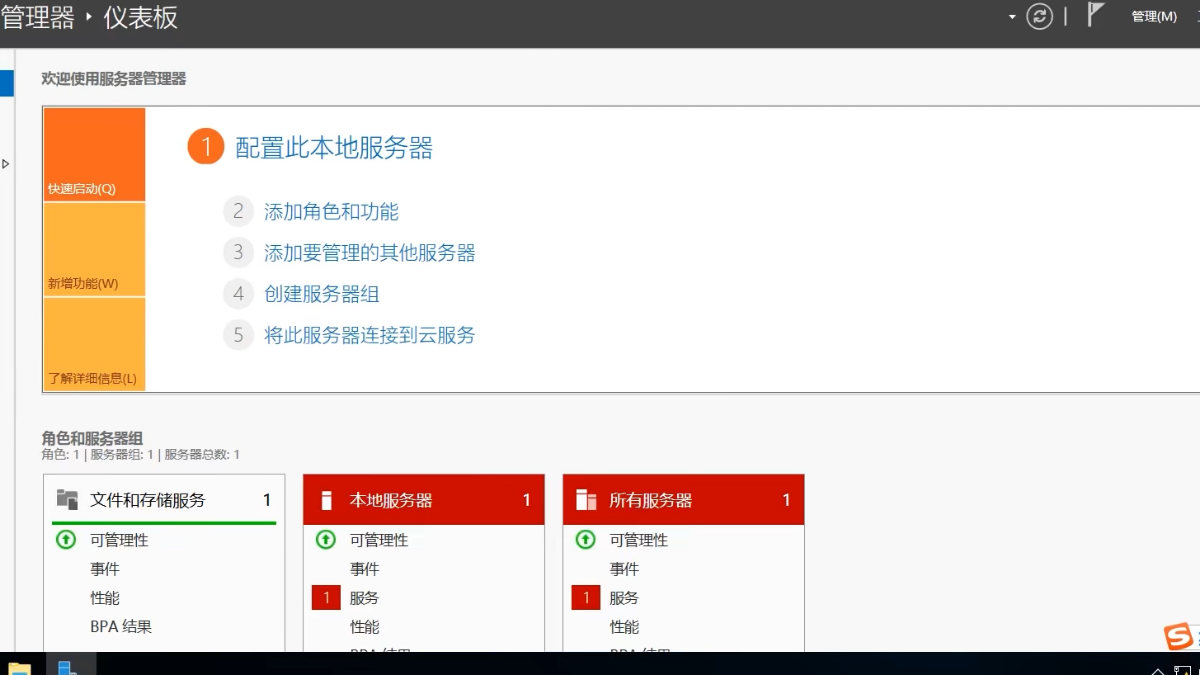The image size is (1200, 675).
Task: Open 添加角色和功能 link
Action: (331, 212)
